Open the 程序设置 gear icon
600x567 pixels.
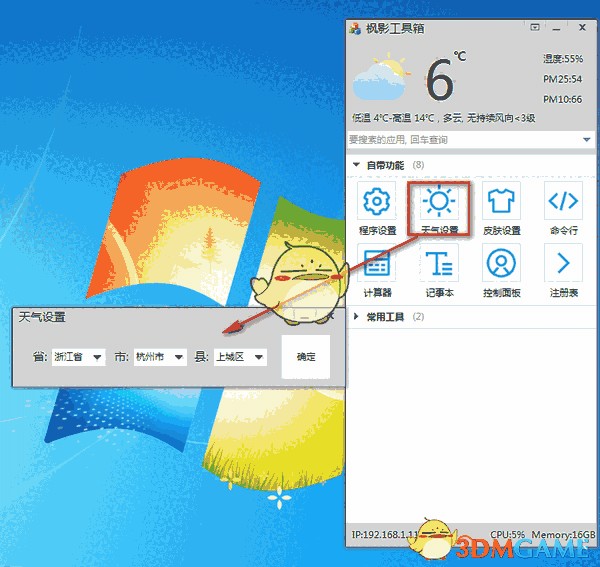pyautogui.click(x=377, y=201)
